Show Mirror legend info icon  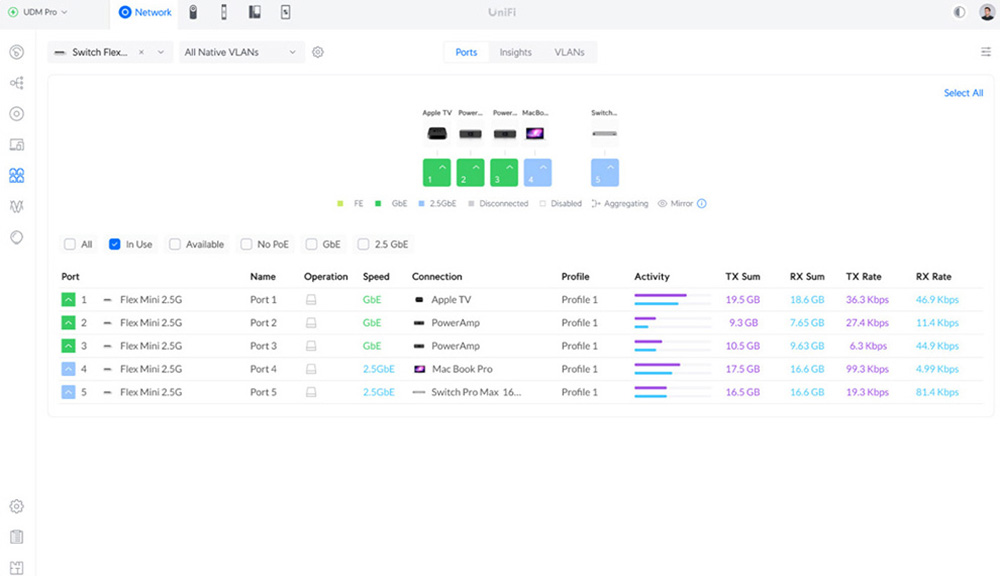[702, 203]
